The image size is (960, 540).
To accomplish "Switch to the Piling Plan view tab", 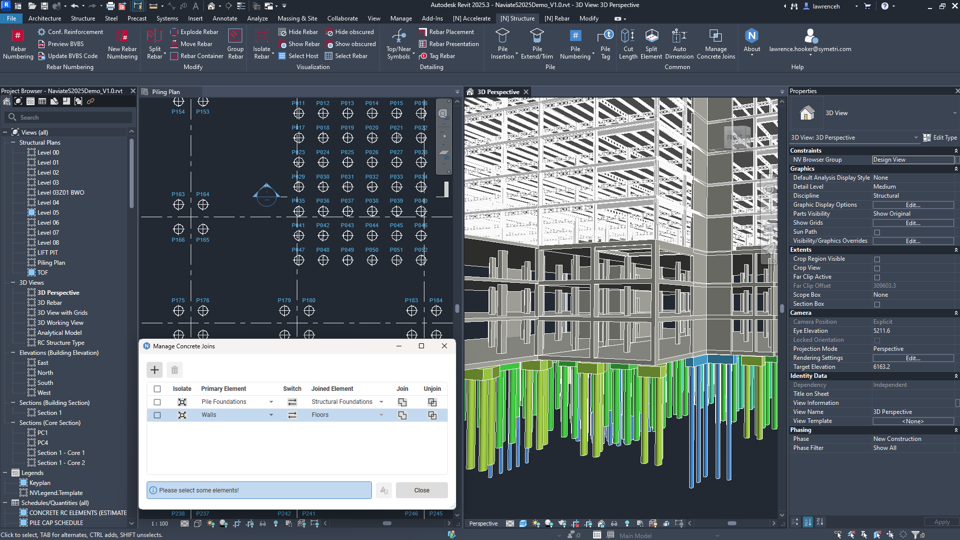I will [x=166, y=92].
